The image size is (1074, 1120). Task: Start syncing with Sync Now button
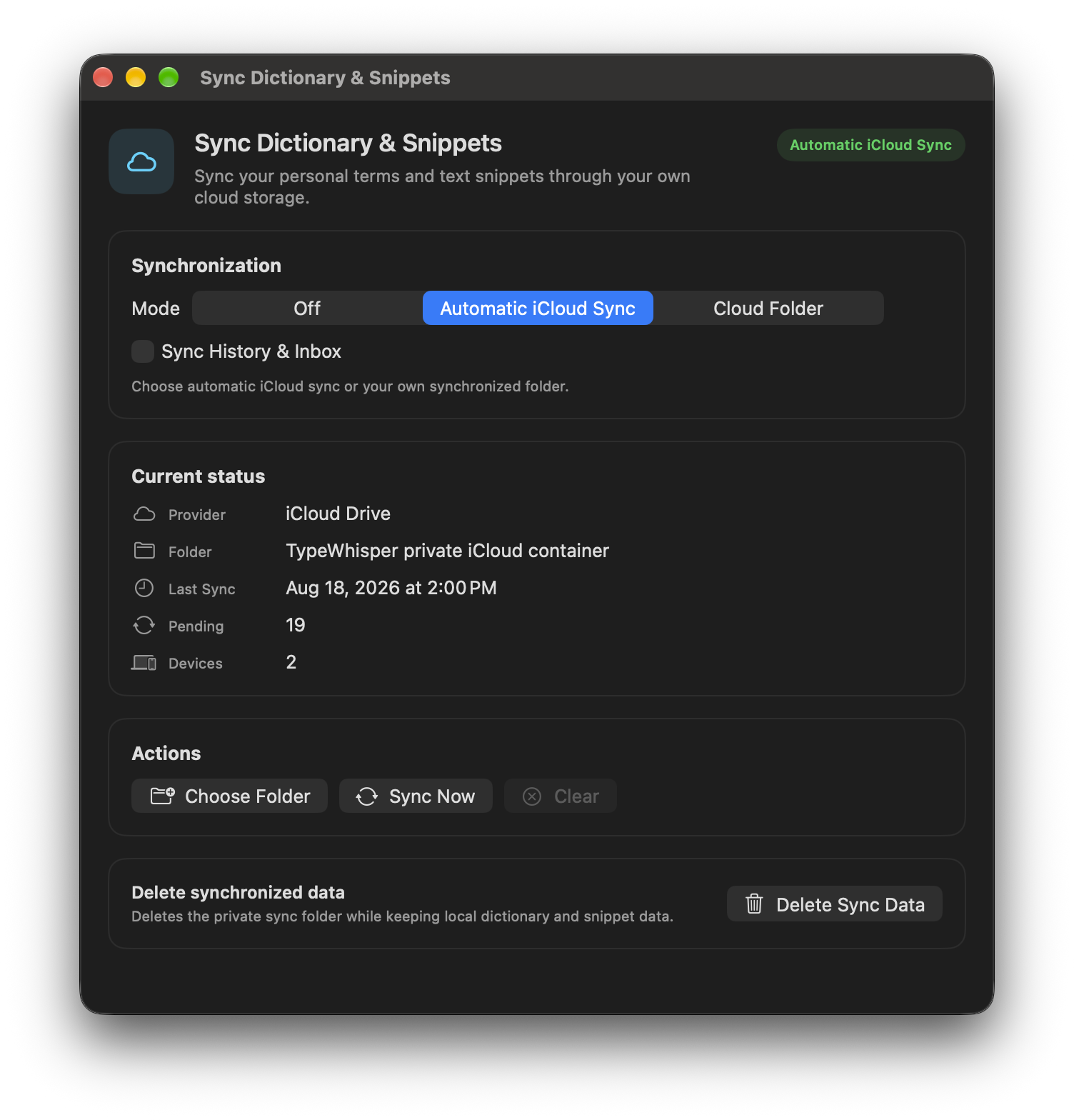pos(416,796)
